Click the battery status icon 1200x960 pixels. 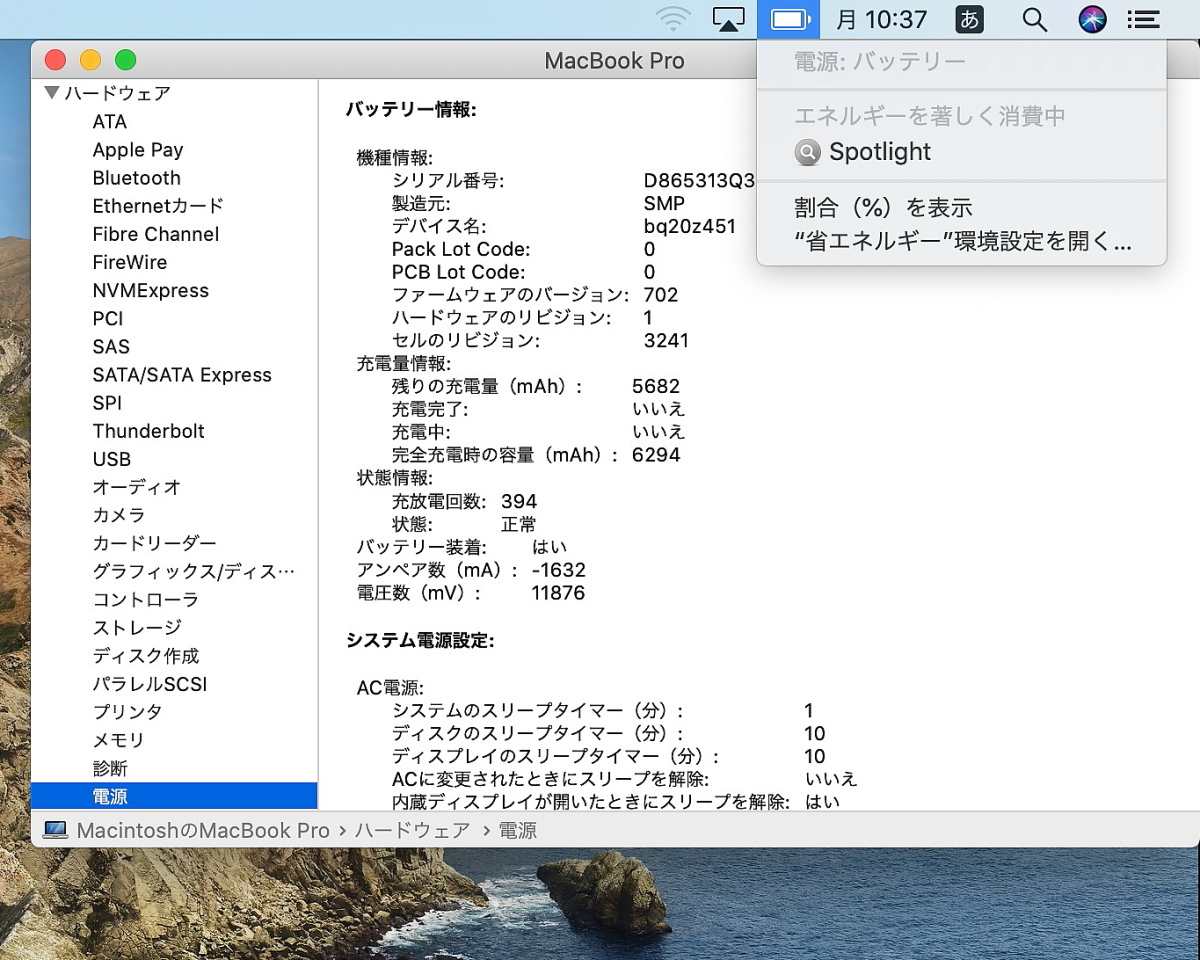[x=788, y=19]
